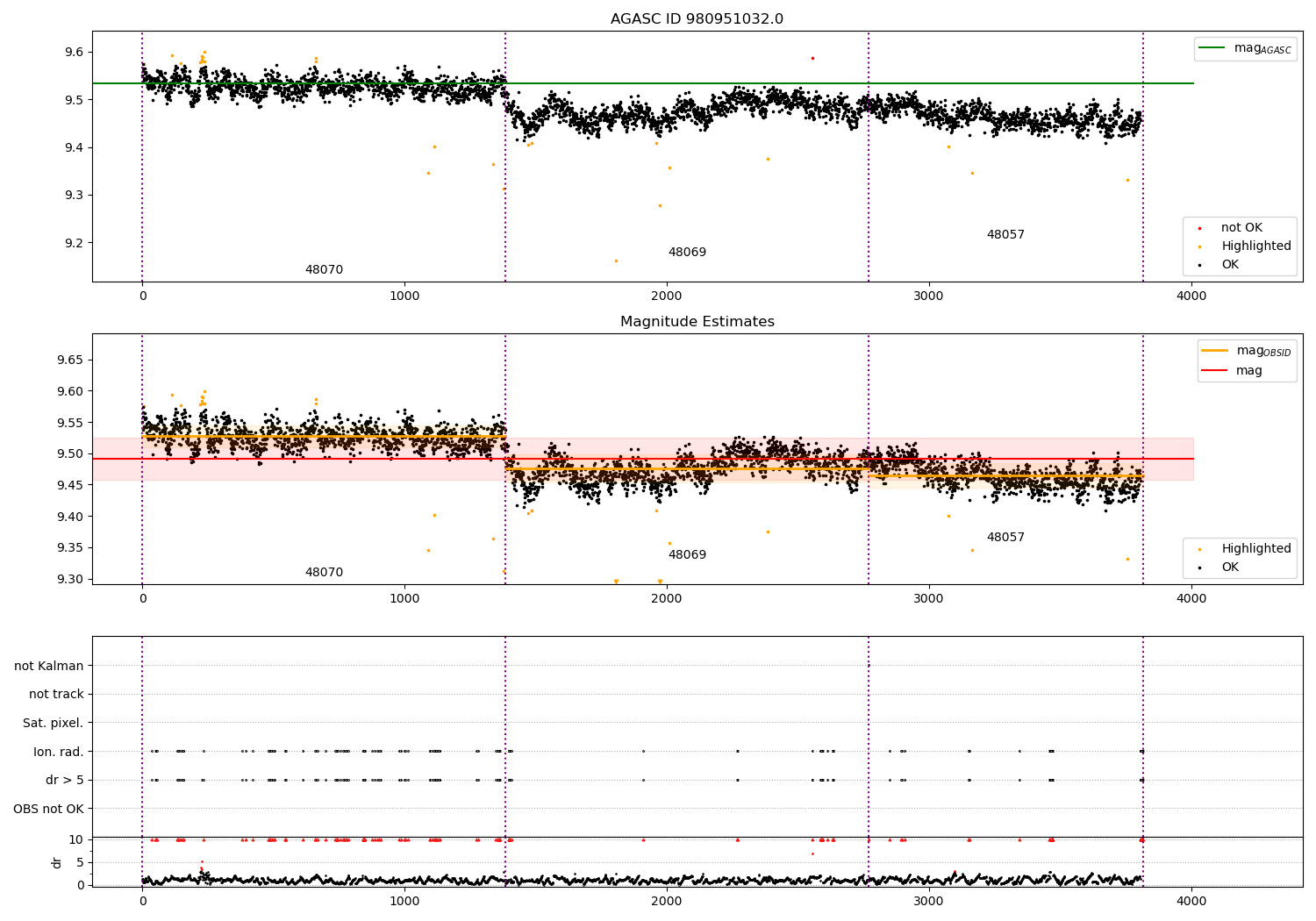Click obsid label 48070 in the top plot
1316x921 pixels.
[324, 270]
